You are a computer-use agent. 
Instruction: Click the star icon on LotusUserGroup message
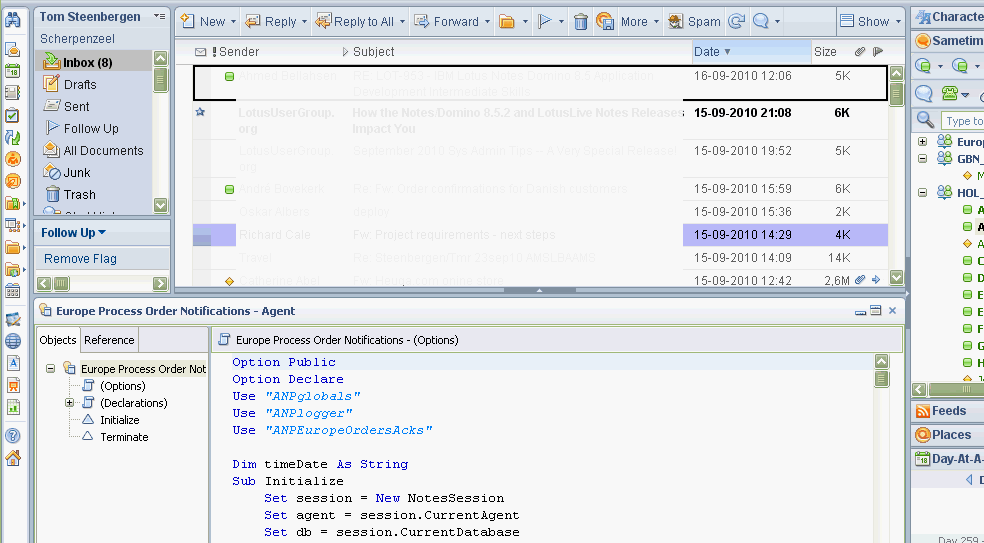[x=200, y=112]
